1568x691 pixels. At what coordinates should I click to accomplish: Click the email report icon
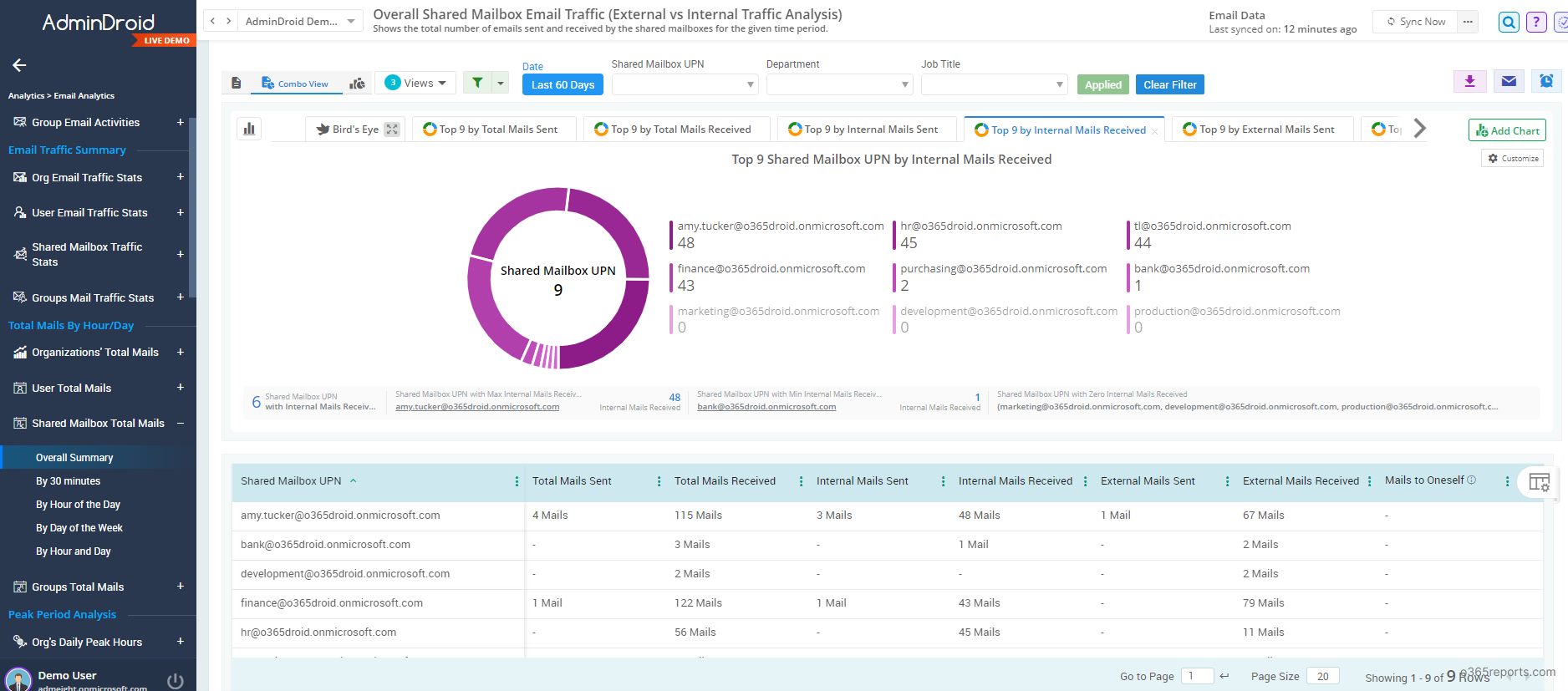point(1509,81)
